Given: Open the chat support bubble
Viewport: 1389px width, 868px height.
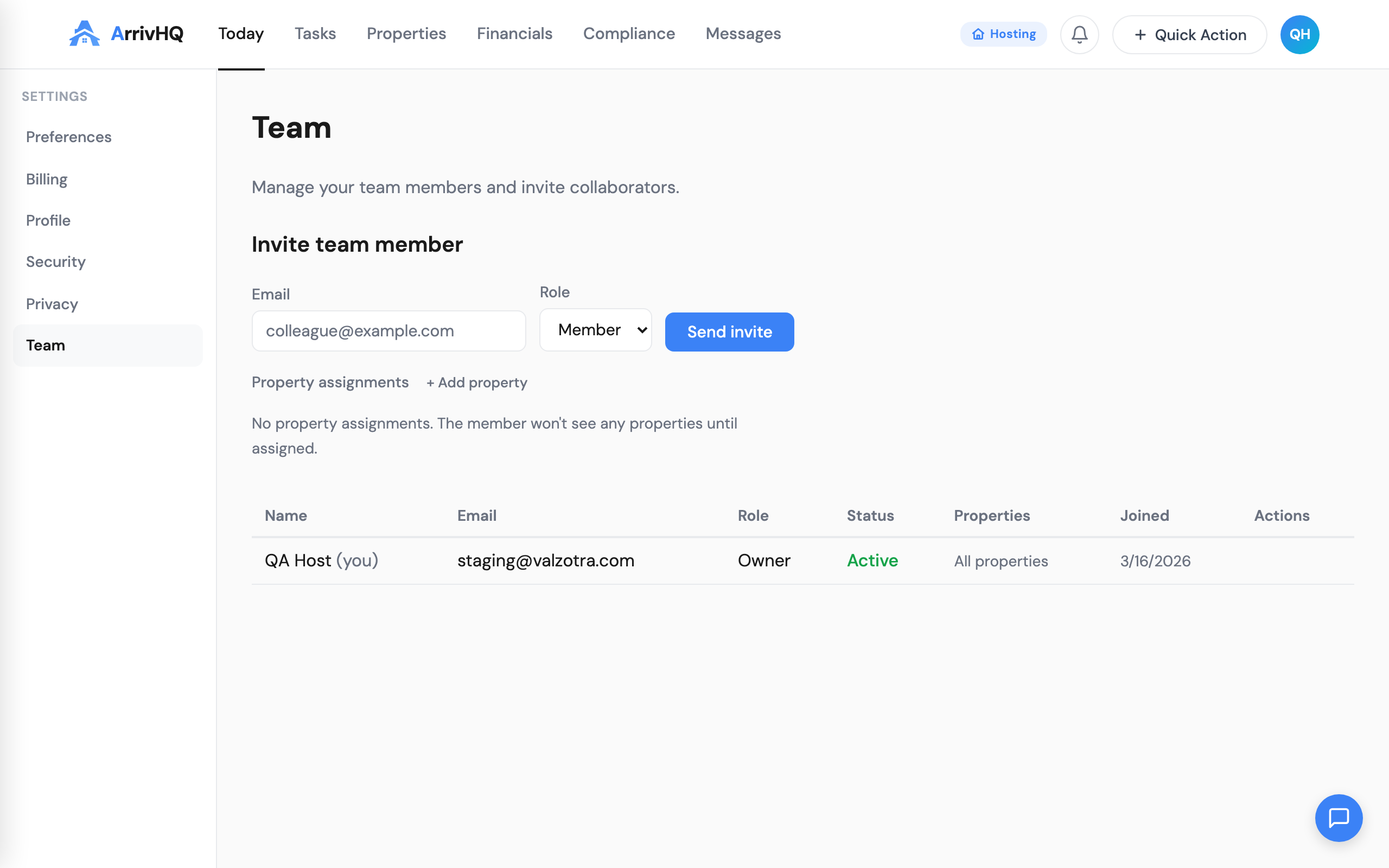Looking at the screenshot, I should point(1339,818).
